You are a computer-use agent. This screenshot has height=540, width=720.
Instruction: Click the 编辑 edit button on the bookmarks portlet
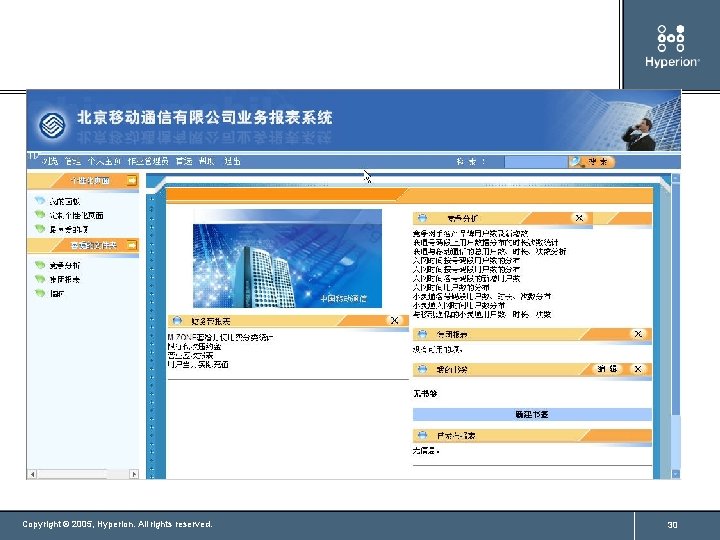(x=607, y=369)
